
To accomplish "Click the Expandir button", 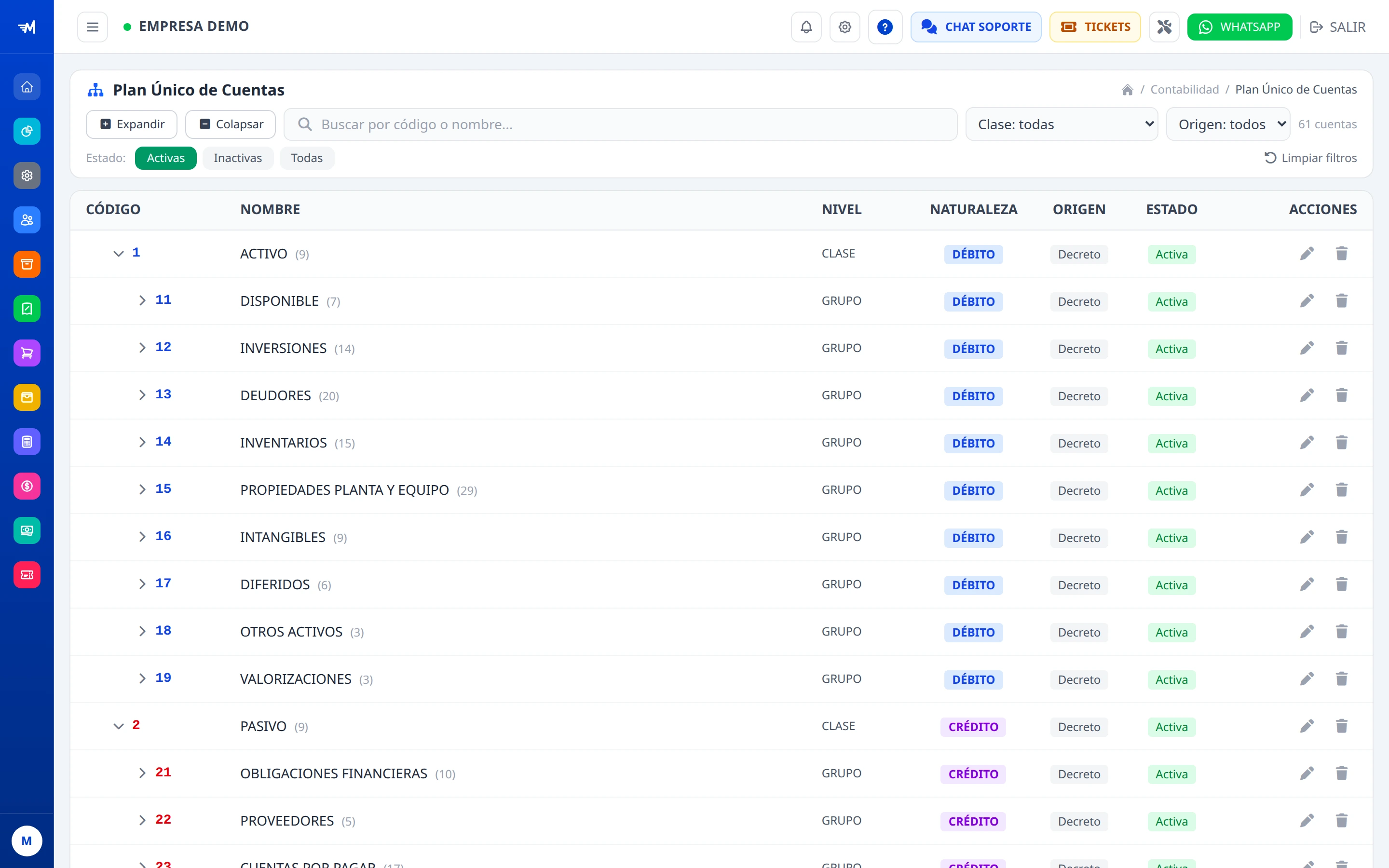I will tap(132, 124).
